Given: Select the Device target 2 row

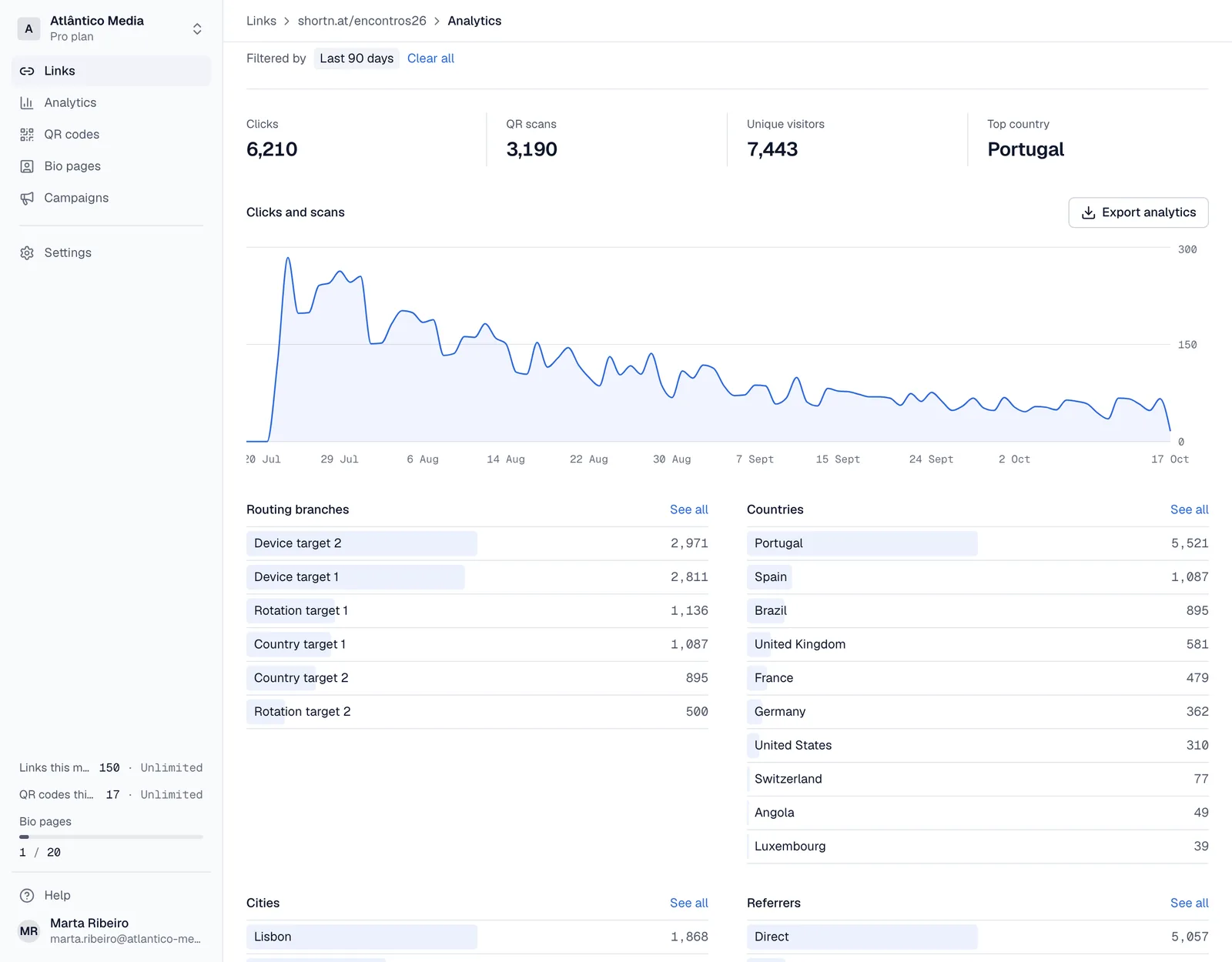Looking at the screenshot, I should point(477,543).
